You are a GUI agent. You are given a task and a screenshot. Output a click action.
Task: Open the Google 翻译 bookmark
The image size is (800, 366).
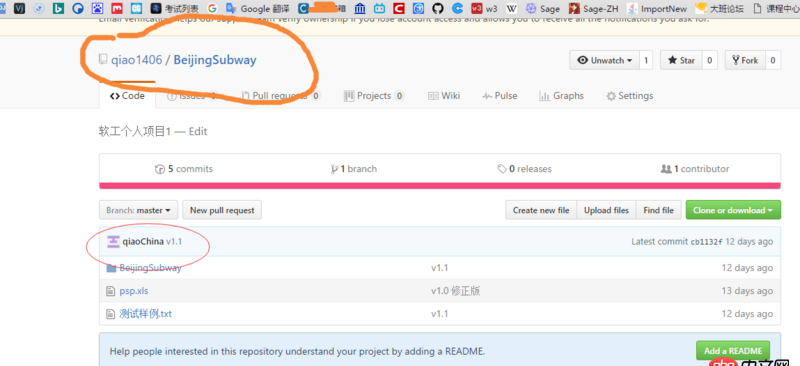(258, 8)
